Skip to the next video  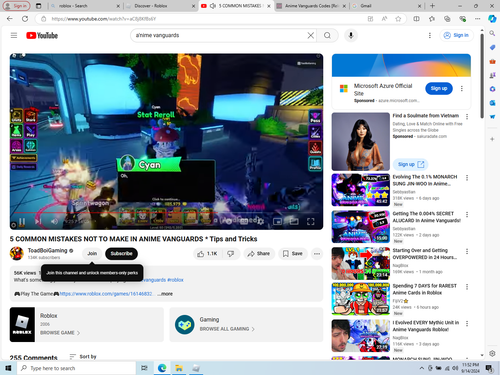38,221
